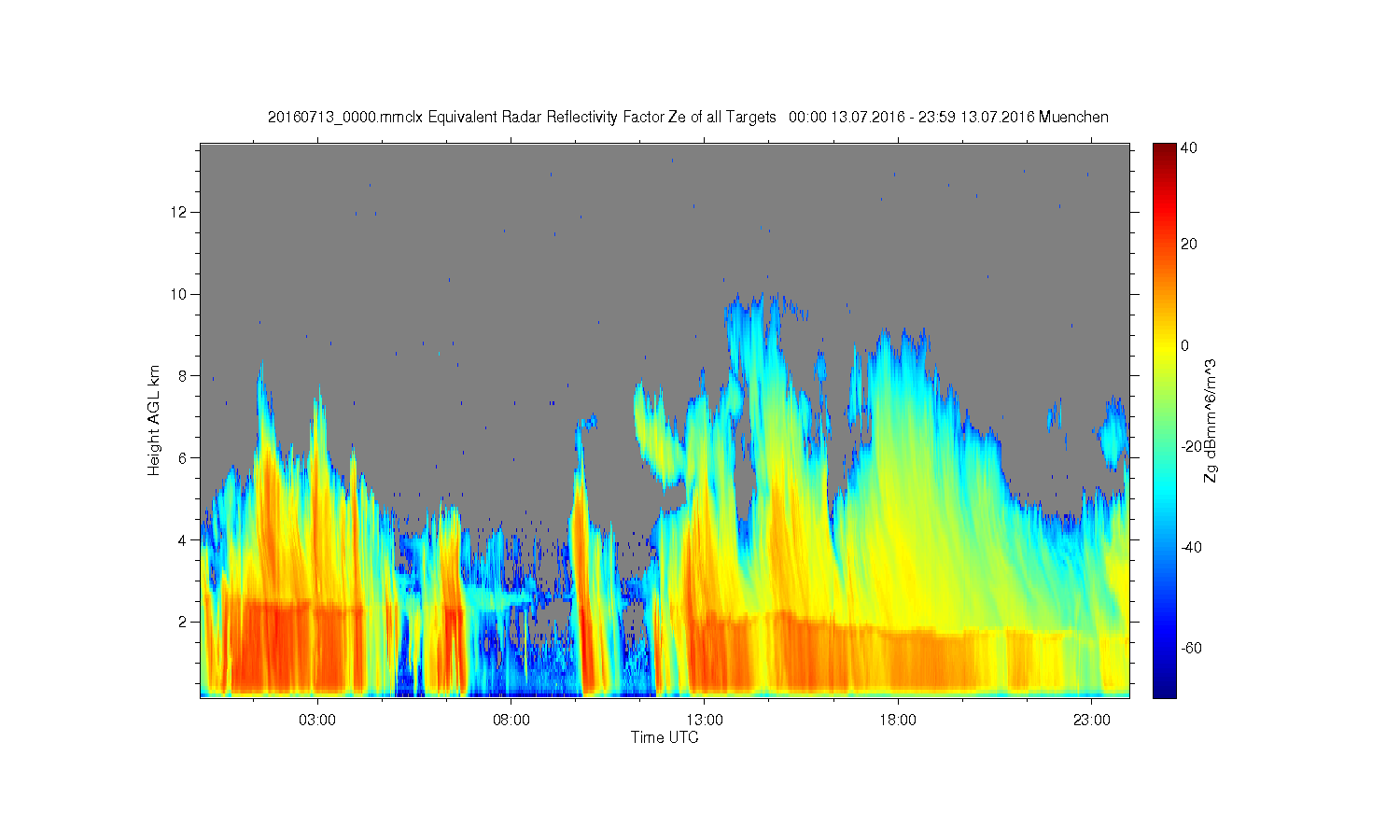Click the colorbar value 0
This screenshot has width=1400, height=840.
point(1185,345)
